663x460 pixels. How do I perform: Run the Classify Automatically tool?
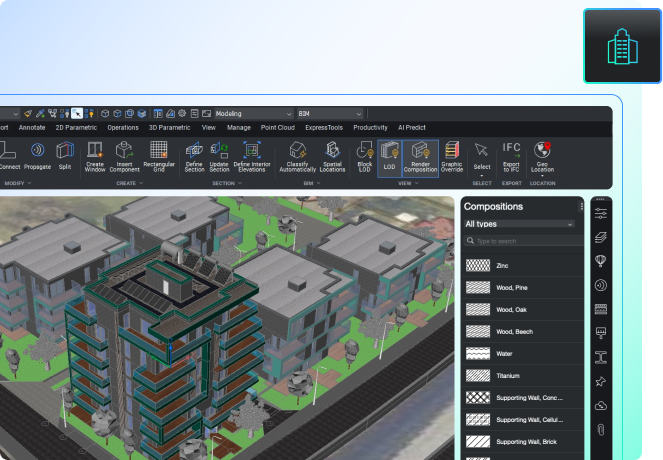(x=298, y=157)
